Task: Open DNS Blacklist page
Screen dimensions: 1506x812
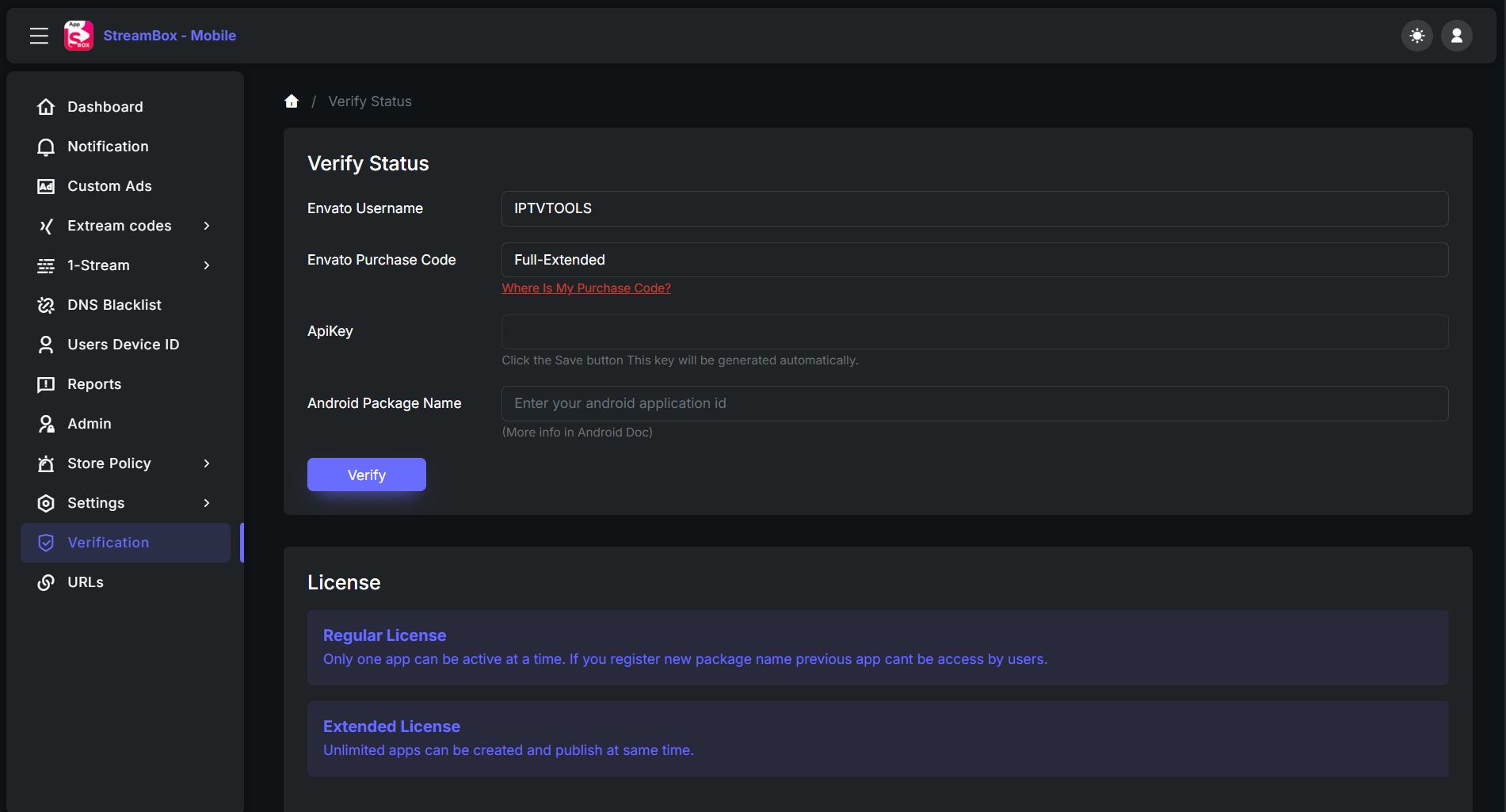Action: tap(125, 305)
